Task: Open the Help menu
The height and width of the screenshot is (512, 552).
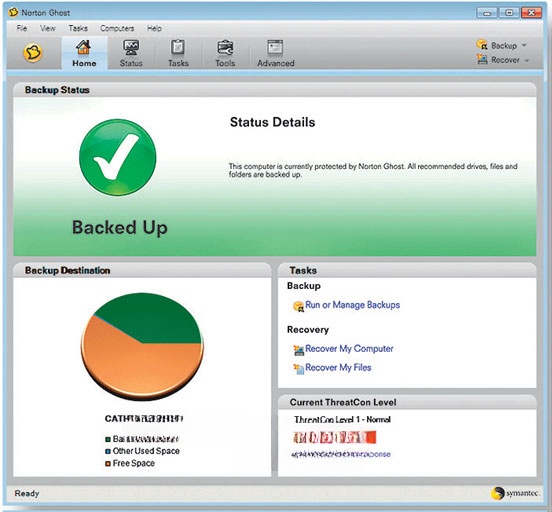Action: (154, 28)
